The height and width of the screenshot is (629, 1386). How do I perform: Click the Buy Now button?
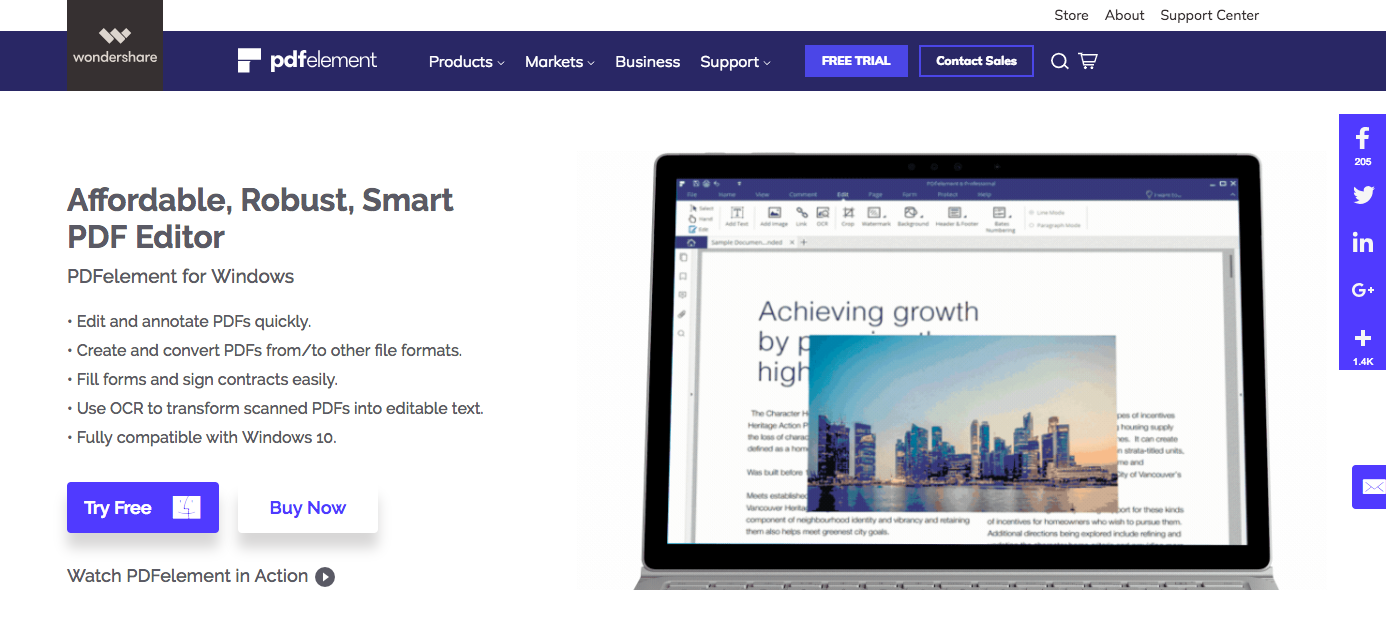pyautogui.click(x=308, y=508)
